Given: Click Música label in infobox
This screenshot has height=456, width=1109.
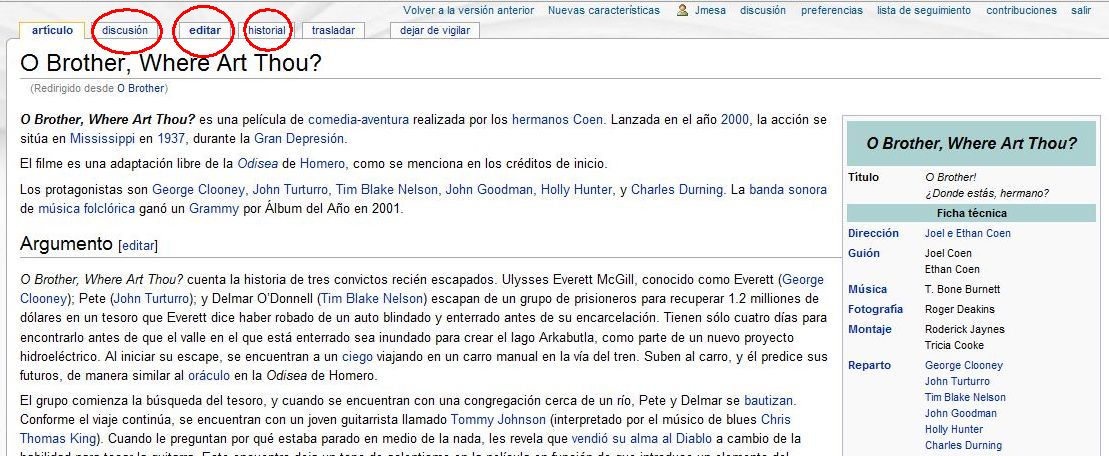Looking at the screenshot, I should coord(867,289).
